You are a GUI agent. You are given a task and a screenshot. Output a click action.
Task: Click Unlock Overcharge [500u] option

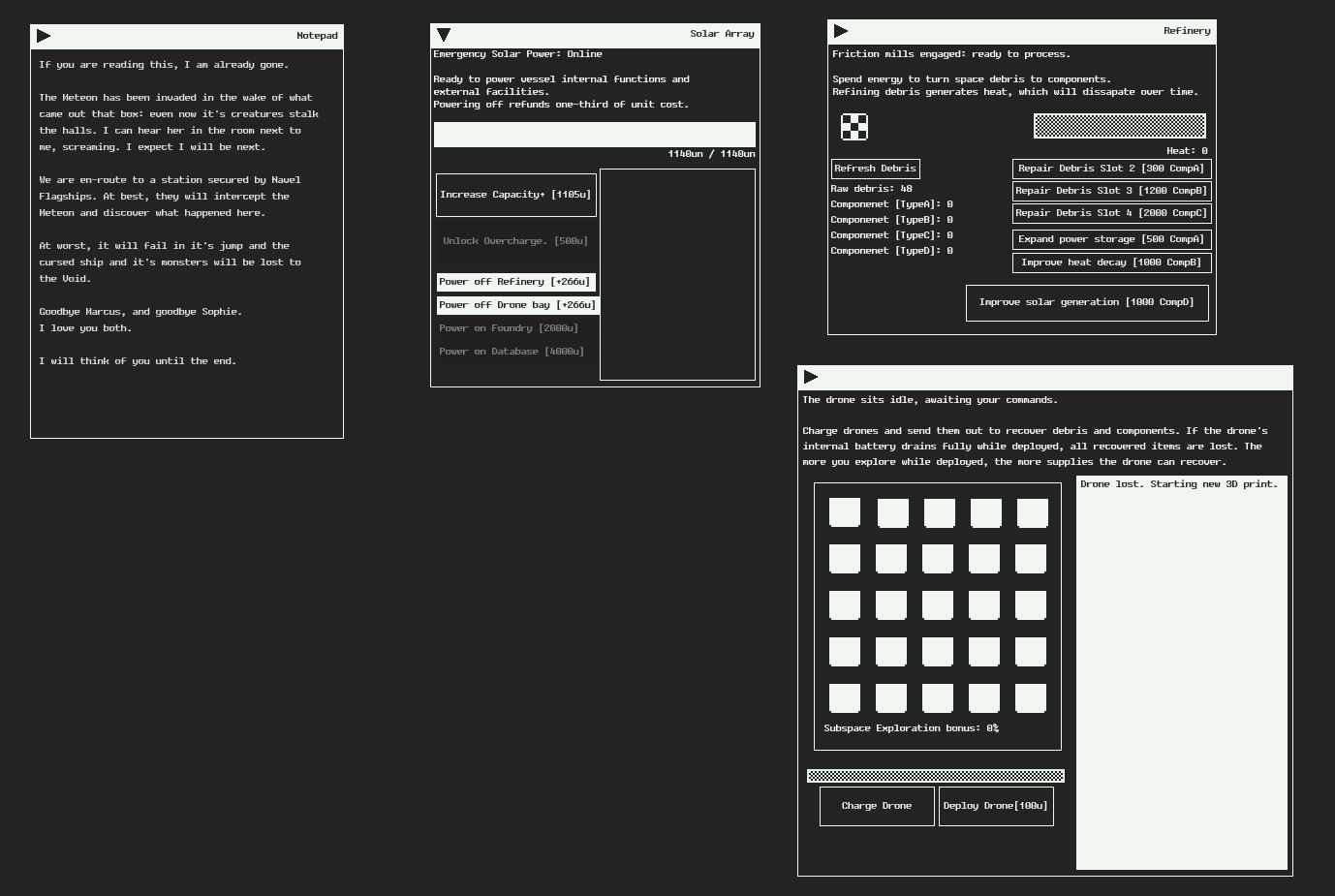(515, 241)
